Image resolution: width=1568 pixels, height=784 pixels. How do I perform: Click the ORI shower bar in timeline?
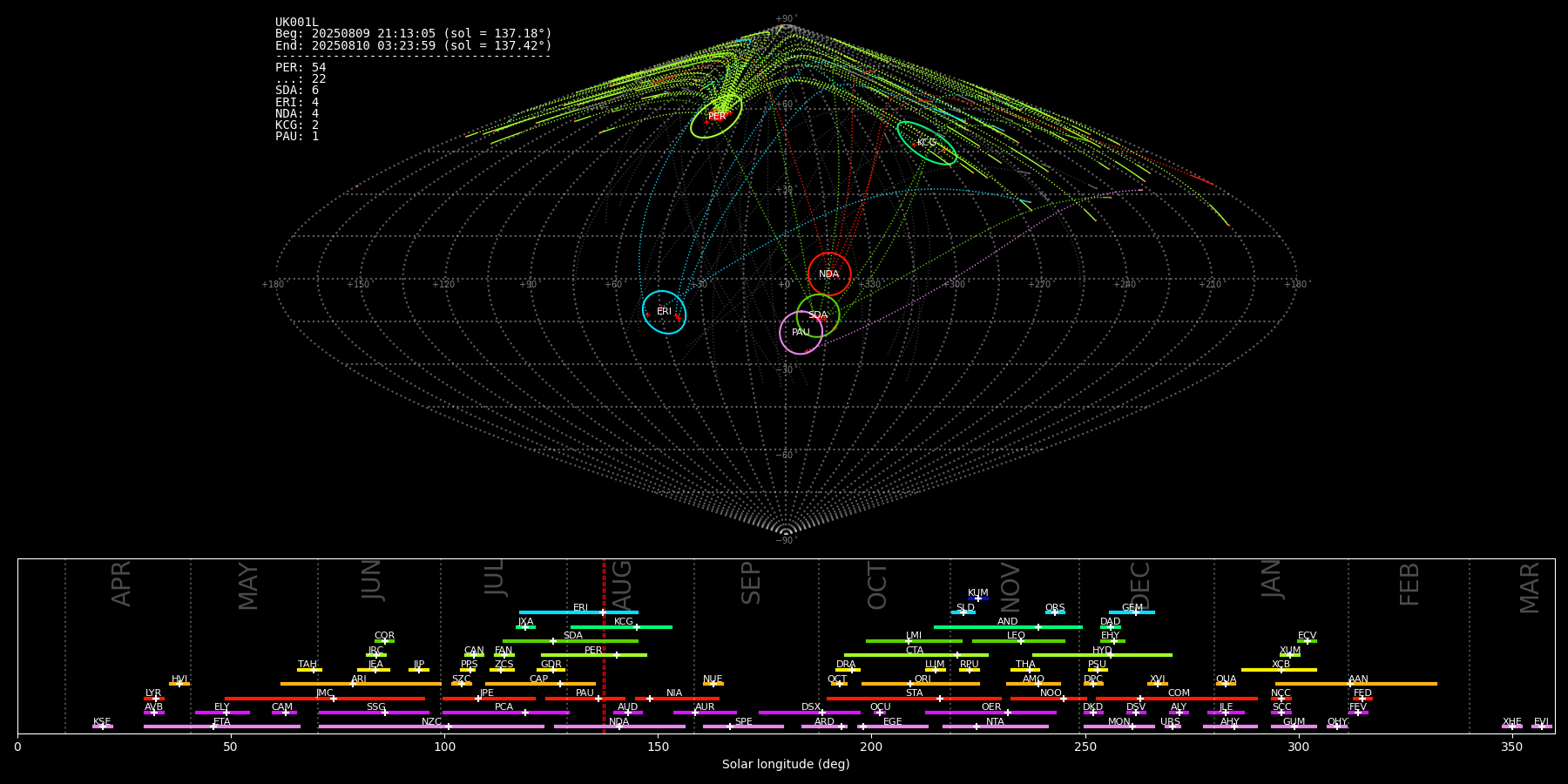[921, 684]
